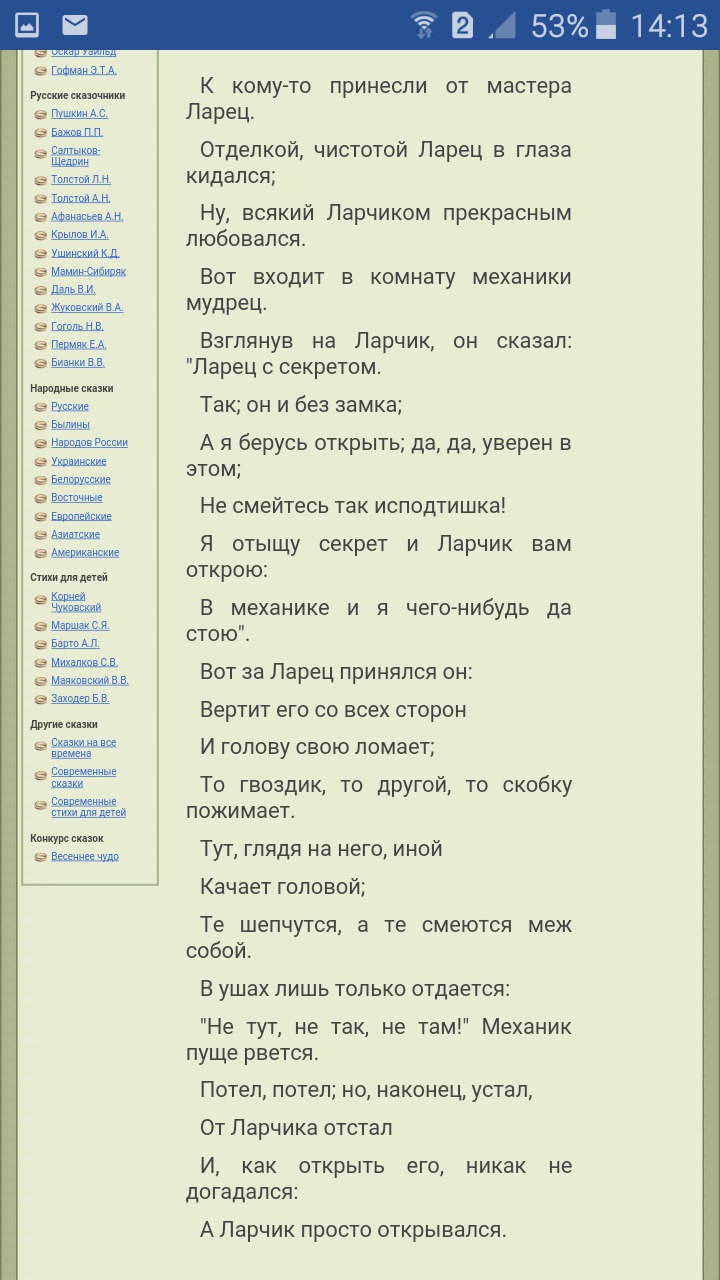Tap the scroll icon beside Крылов И.А.

(x=40, y=235)
